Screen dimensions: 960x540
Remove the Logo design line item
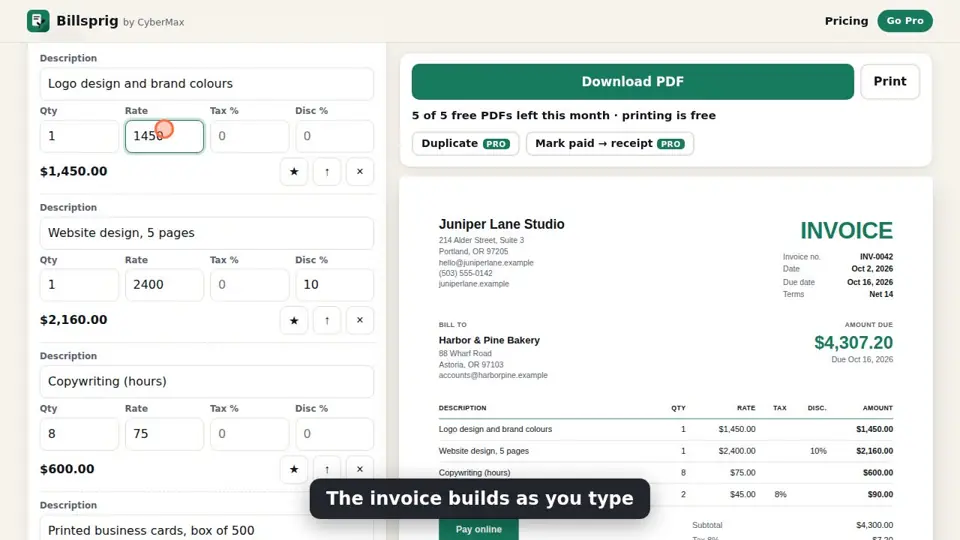360,171
